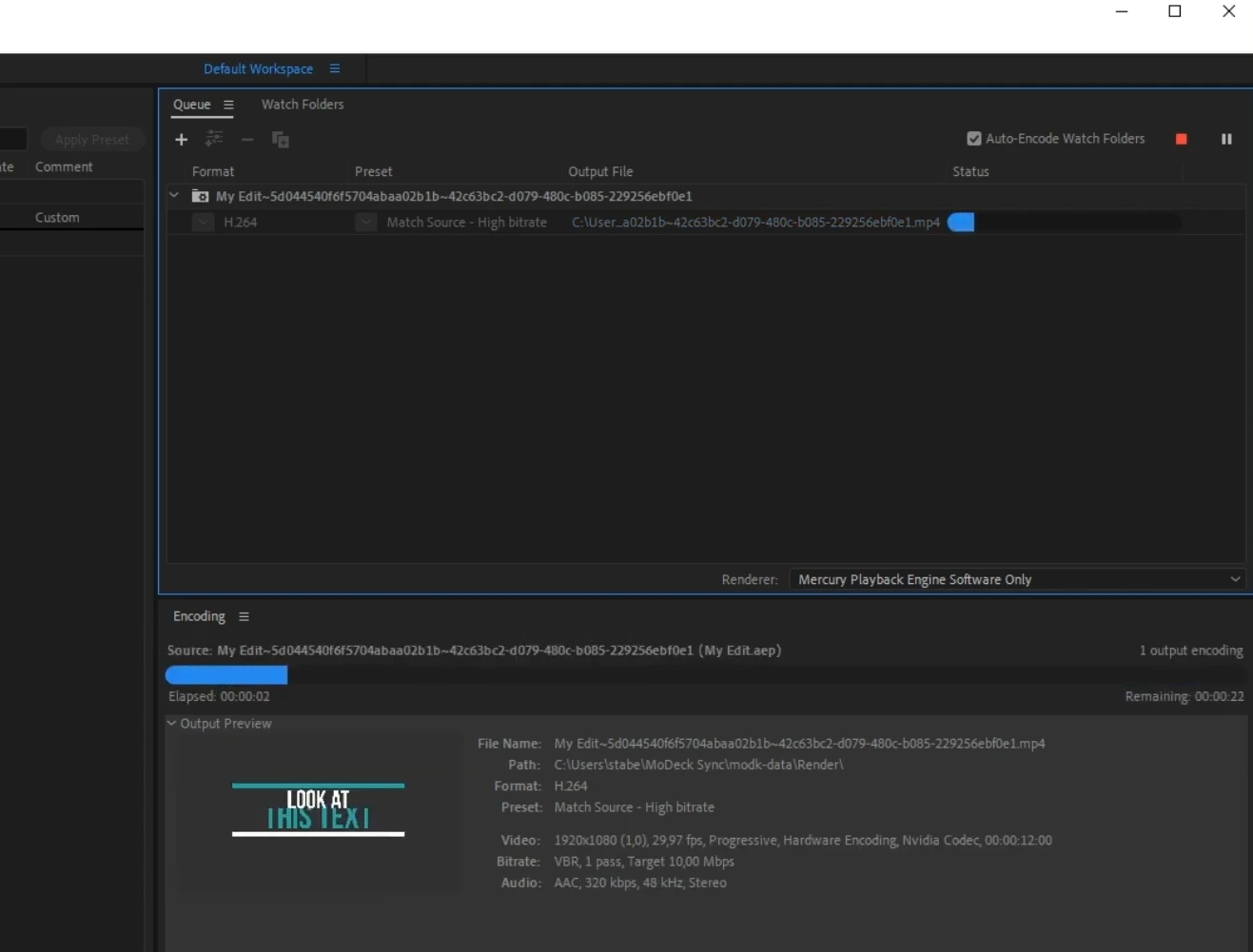Open the Show Preset Browser settings icon
The width and height of the screenshot is (1253, 952).
(214, 140)
